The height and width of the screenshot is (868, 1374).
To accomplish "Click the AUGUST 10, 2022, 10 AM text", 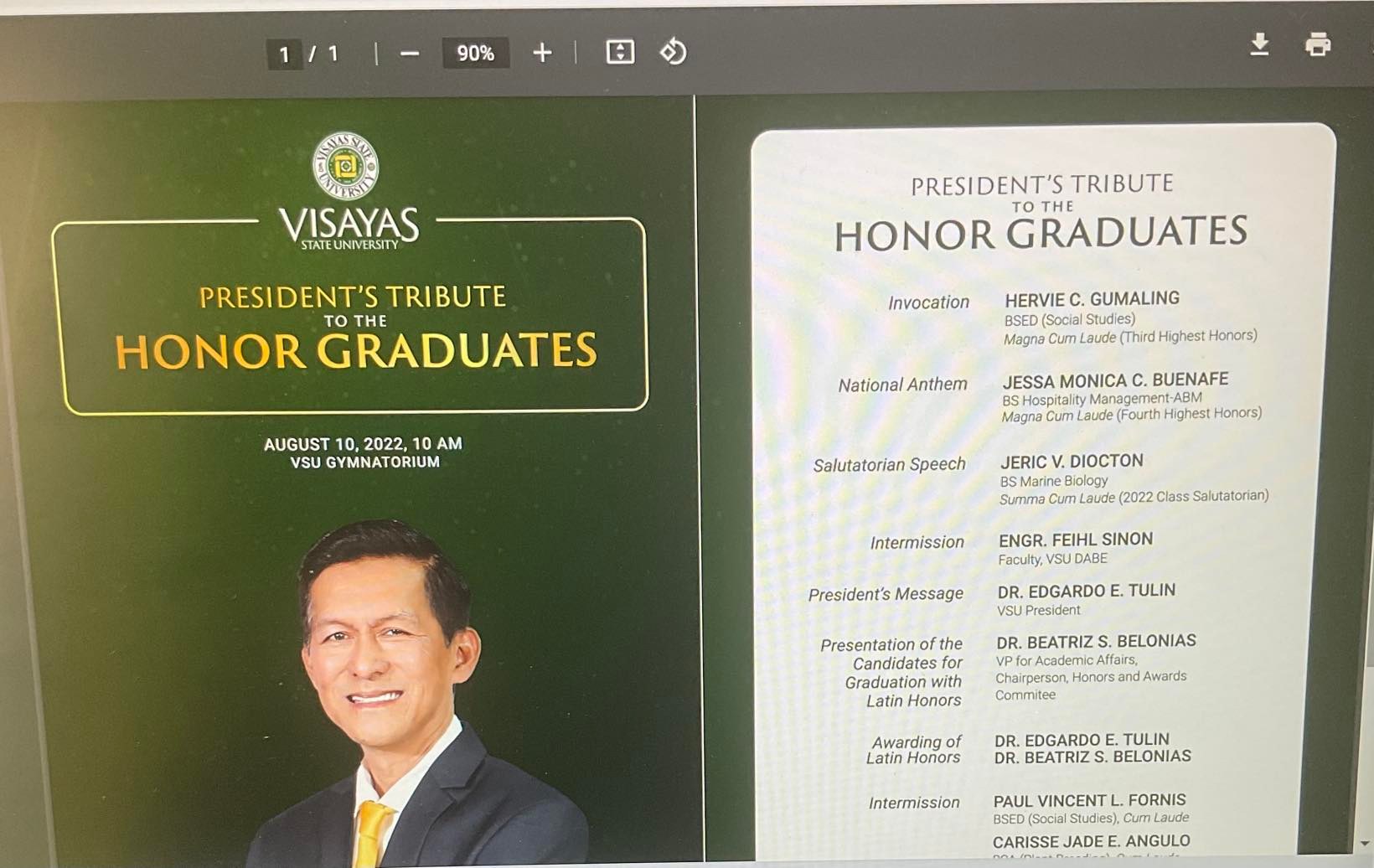I will (363, 443).
